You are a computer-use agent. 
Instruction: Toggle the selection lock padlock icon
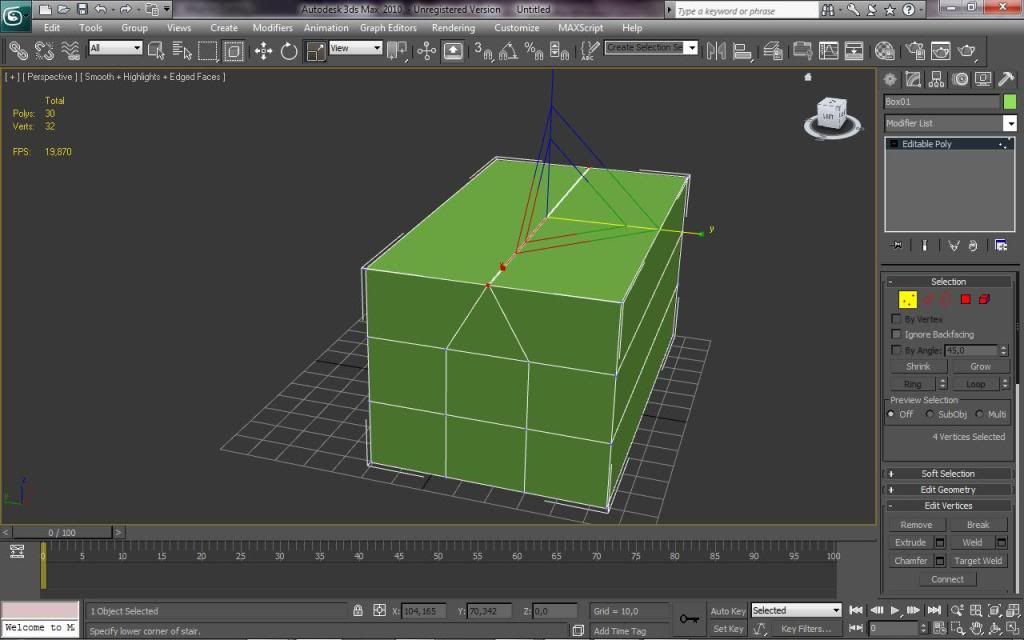point(358,610)
